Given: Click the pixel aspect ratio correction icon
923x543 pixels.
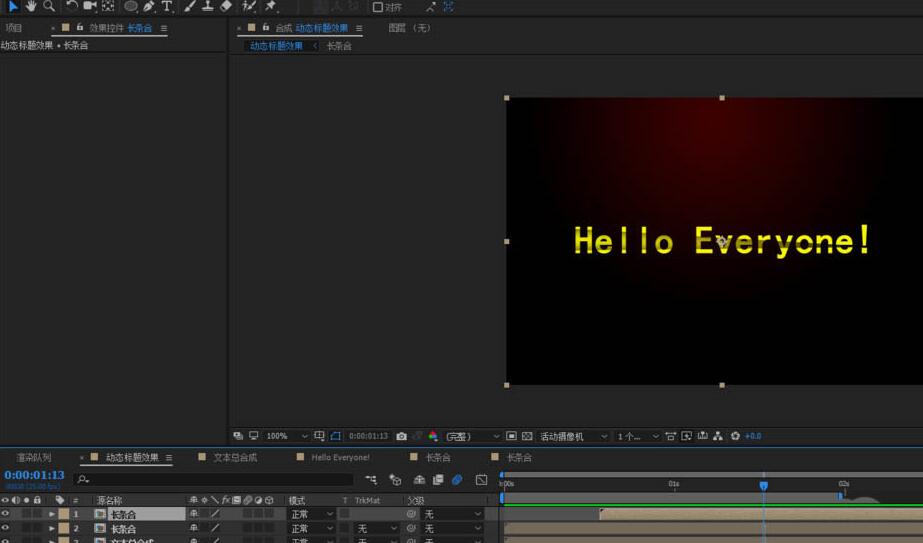Looking at the screenshot, I should [670, 436].
